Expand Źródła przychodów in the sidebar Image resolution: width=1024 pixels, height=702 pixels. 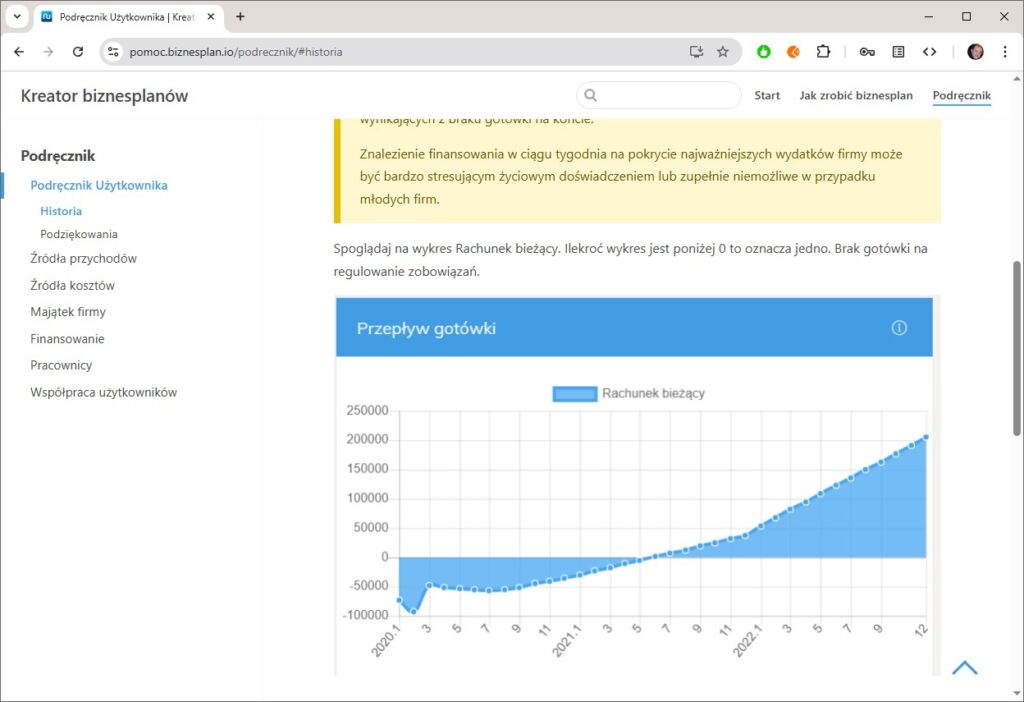point(83,258)
